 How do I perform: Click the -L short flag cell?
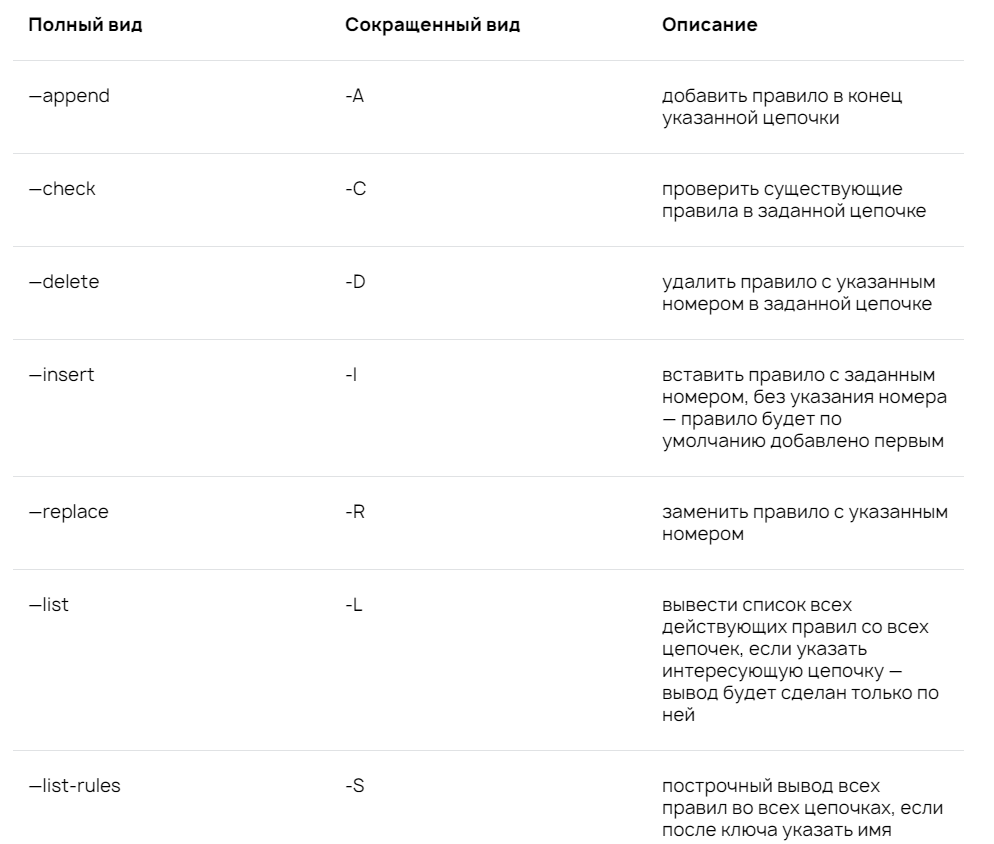(x=354, y=605)
